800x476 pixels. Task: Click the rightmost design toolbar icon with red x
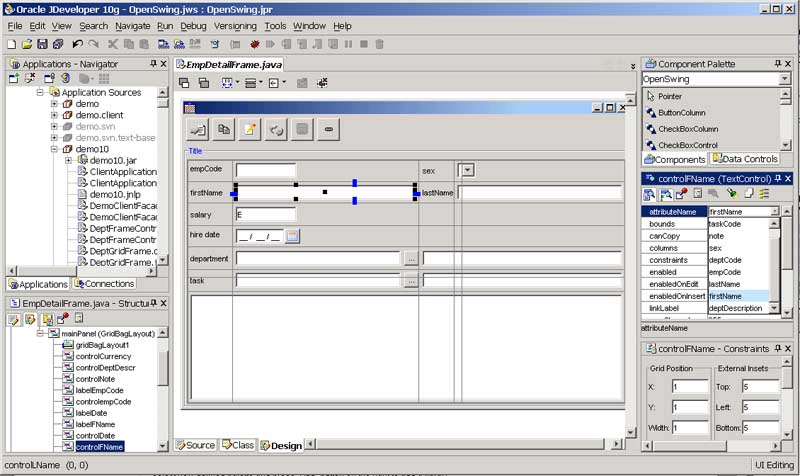[x=322, y=83]
